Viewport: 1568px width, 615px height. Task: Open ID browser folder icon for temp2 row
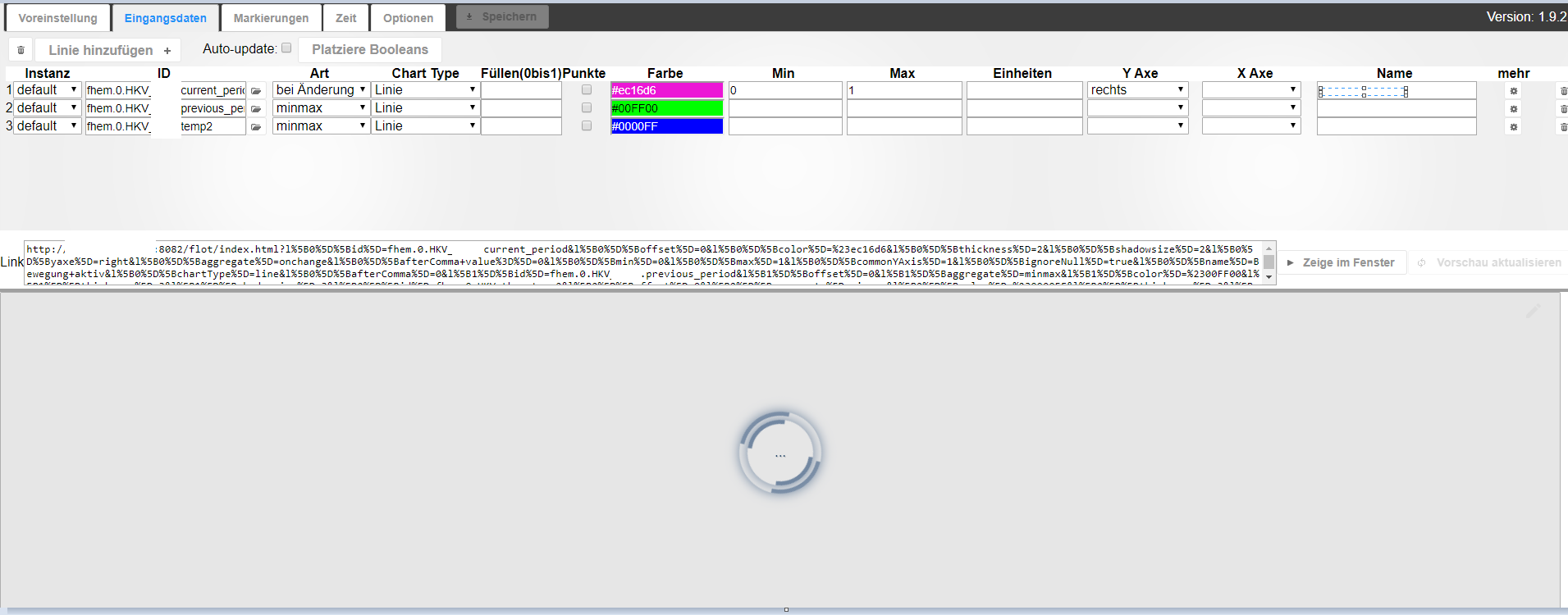(256, 126)
